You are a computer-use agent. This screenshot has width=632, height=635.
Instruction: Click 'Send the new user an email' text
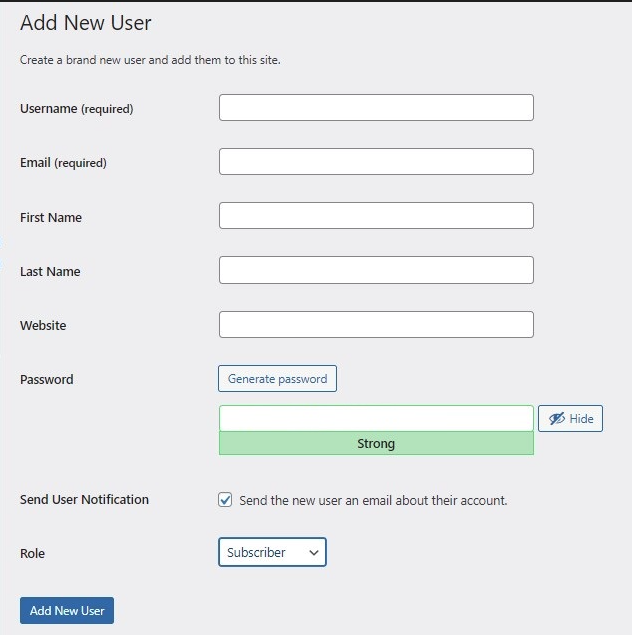[x=373, y=501]
